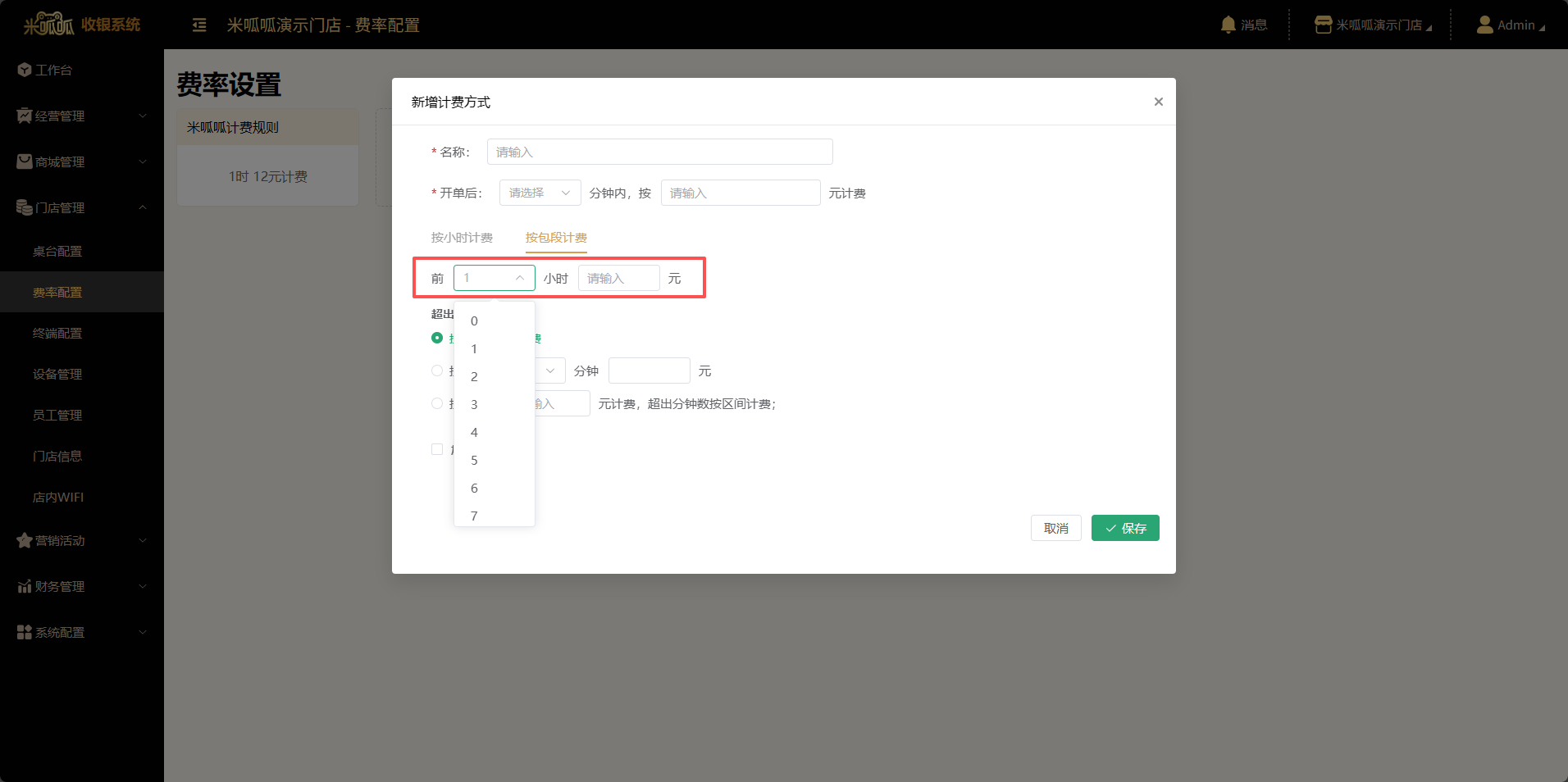Click the 取消 button
This screenshot has height=782, width=1568.
pos(1055,528)
